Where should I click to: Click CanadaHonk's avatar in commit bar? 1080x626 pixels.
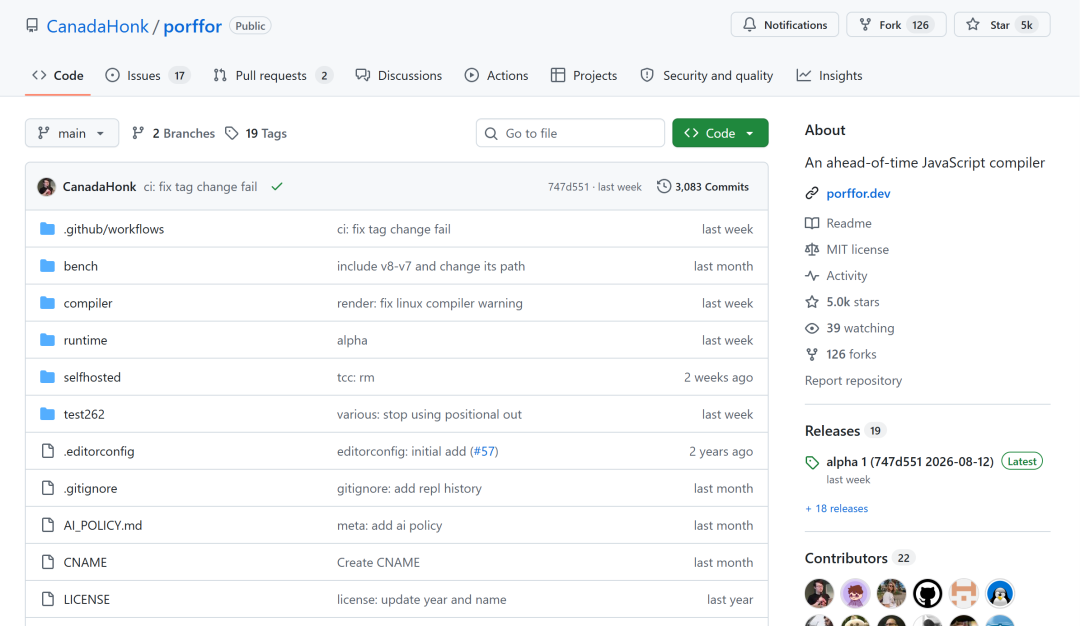(x=47, y=187)
